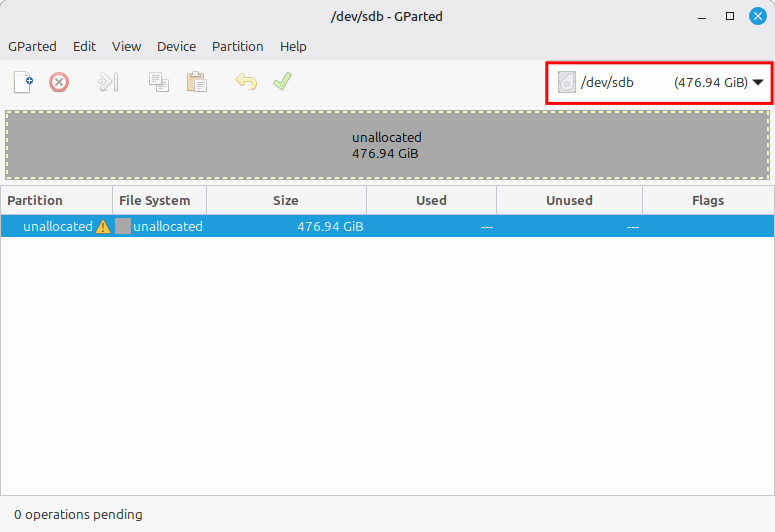Click the File System column header
Screen dimensions: 775x532
pos(155,200)
